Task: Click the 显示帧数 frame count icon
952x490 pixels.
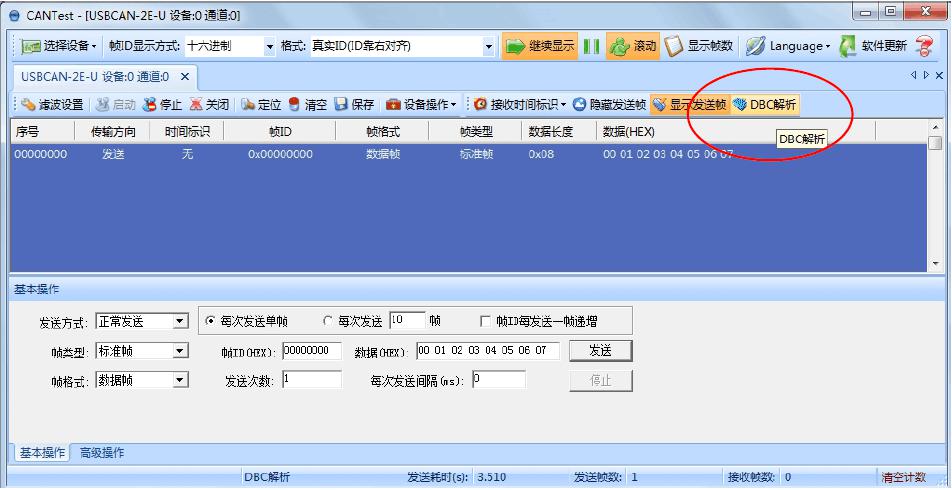Action: (x=674, y=46)
